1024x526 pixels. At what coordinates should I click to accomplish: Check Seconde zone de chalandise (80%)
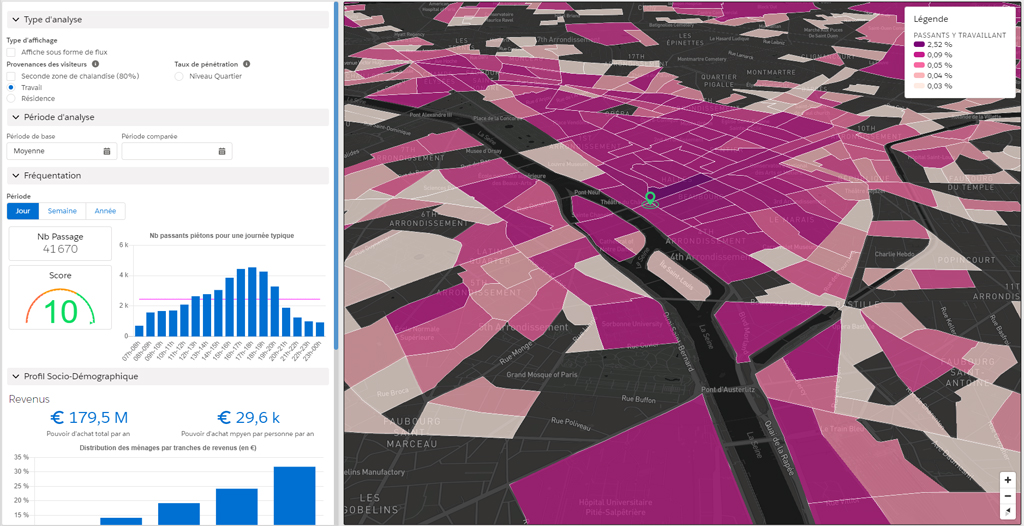point(10,76)
